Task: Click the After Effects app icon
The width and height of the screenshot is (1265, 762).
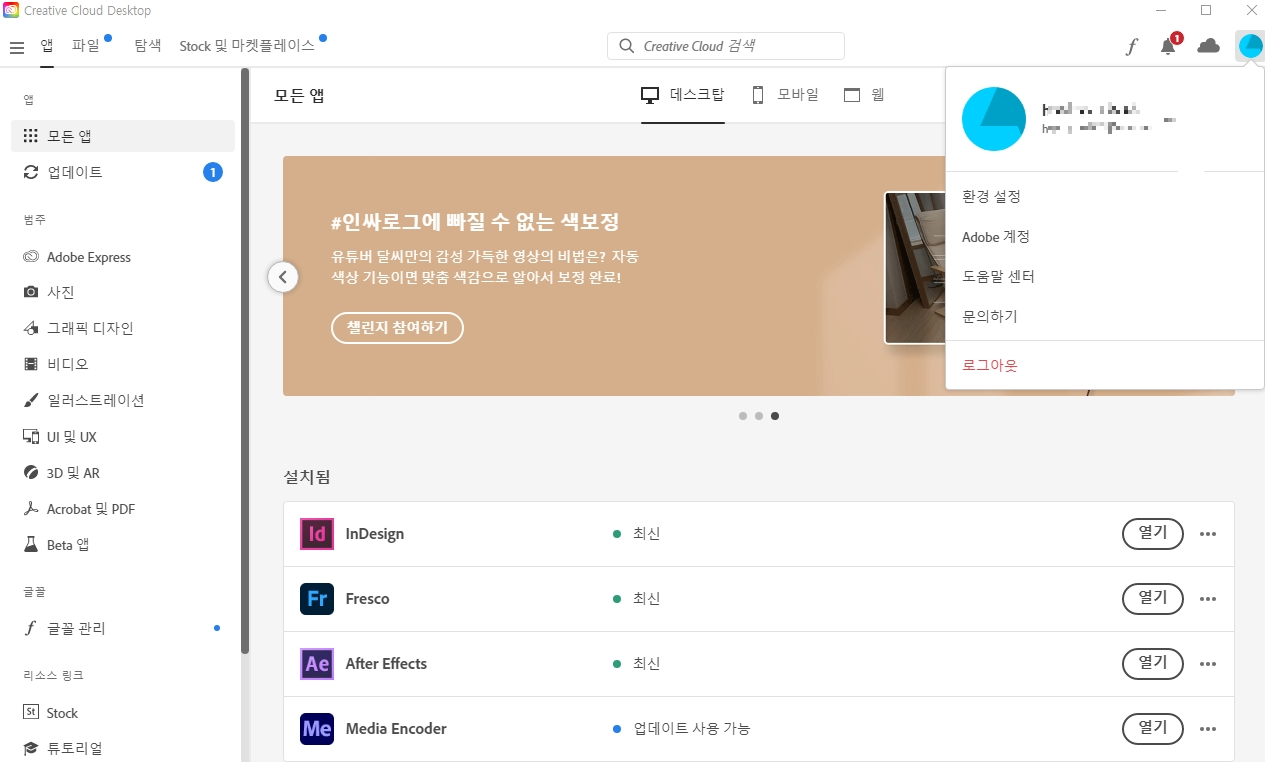Action: coord(317,664)
